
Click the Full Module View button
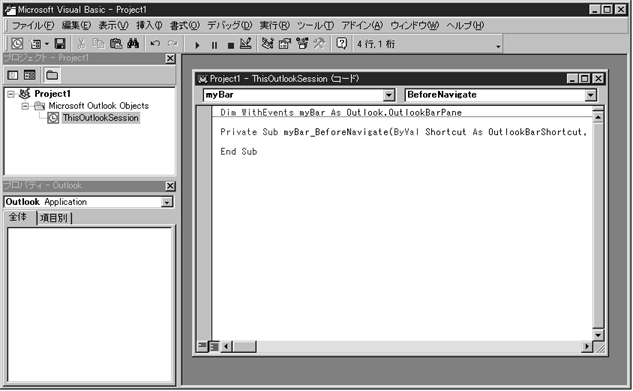[x=214, y=346]
